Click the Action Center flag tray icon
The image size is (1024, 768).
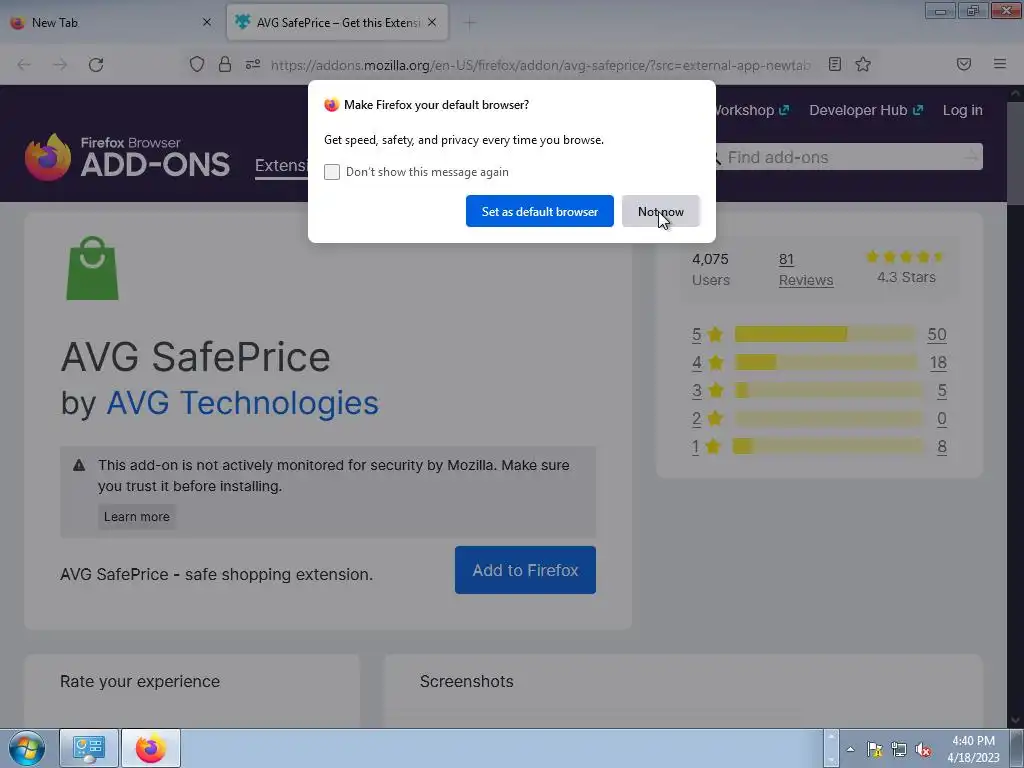[x=874, y=749]
